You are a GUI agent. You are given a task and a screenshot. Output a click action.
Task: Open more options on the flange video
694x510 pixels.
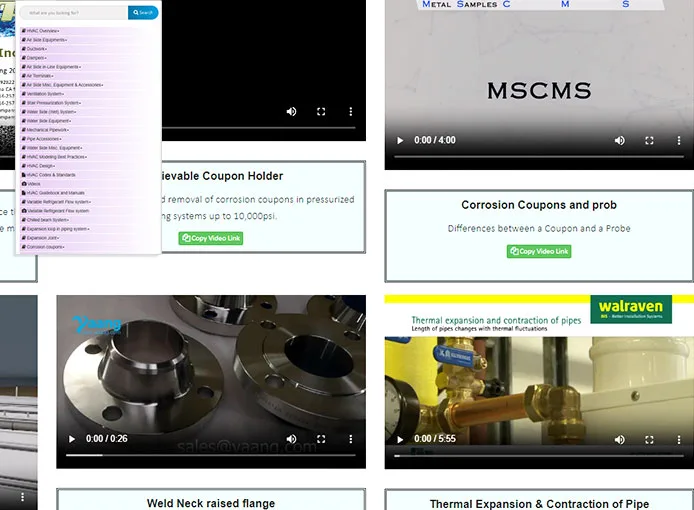click(x=351, y=439)
